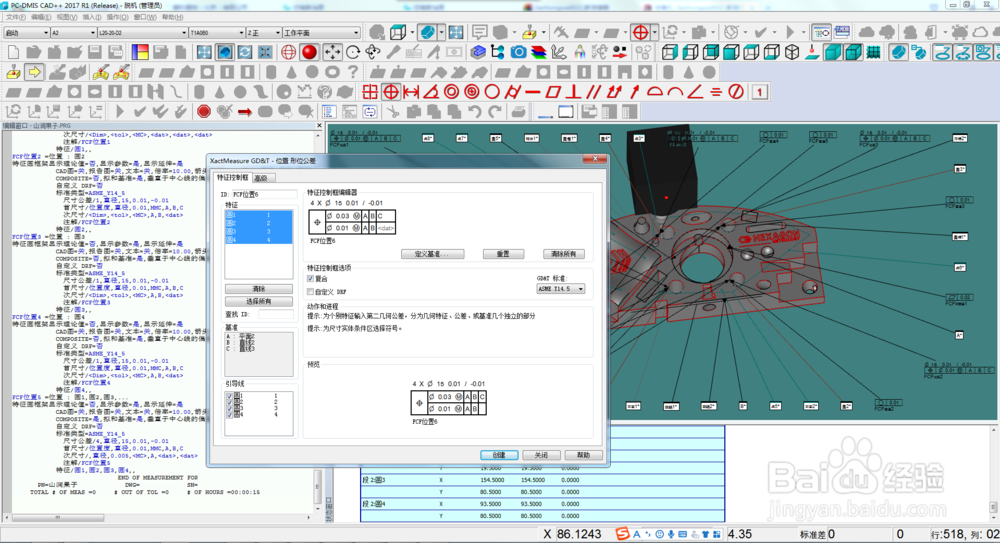The height and width of the screenshot is (543, 1000).
Task: Click the 定义基准... button
Action: [x=432, y=254]
